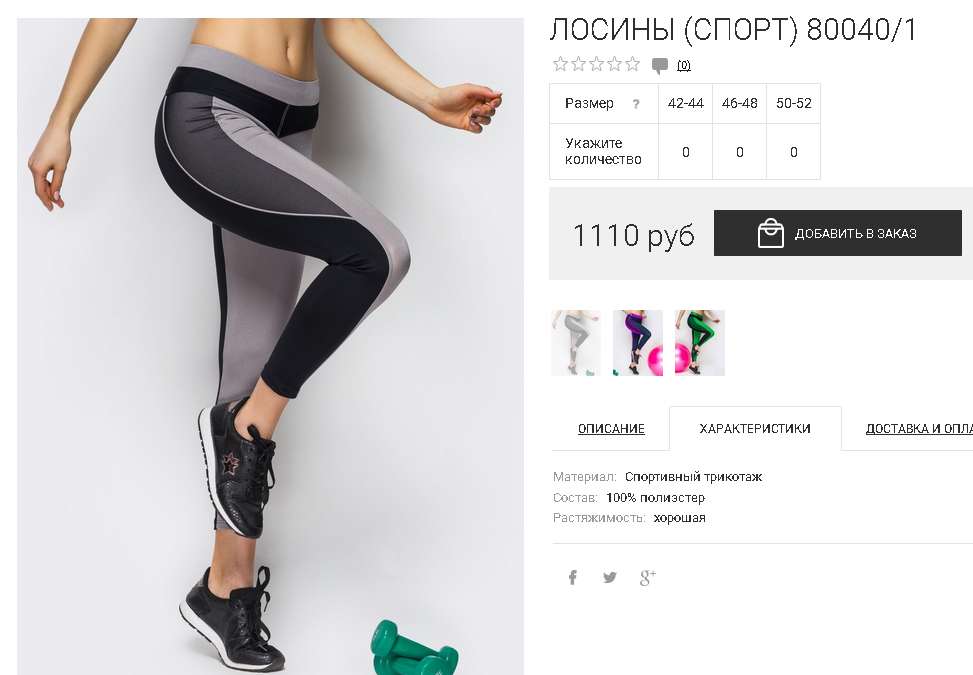Select the gray leggings color thumbnail

576,343
